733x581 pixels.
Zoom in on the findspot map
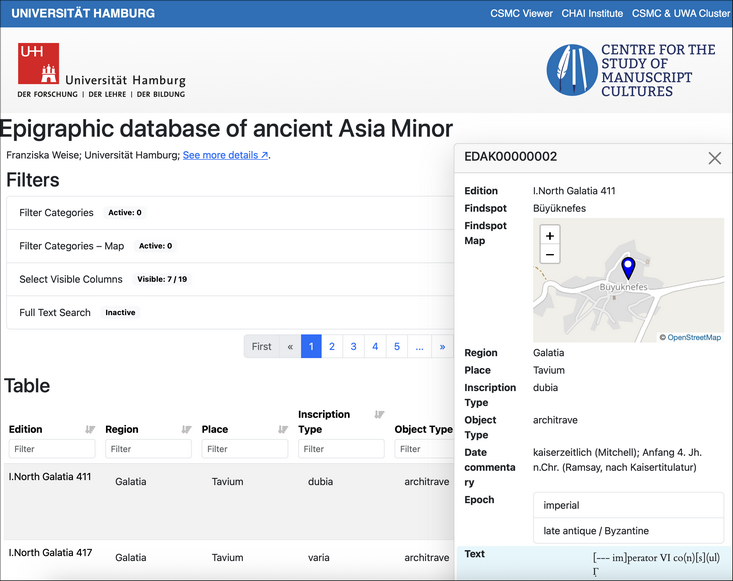pos(550,236)
